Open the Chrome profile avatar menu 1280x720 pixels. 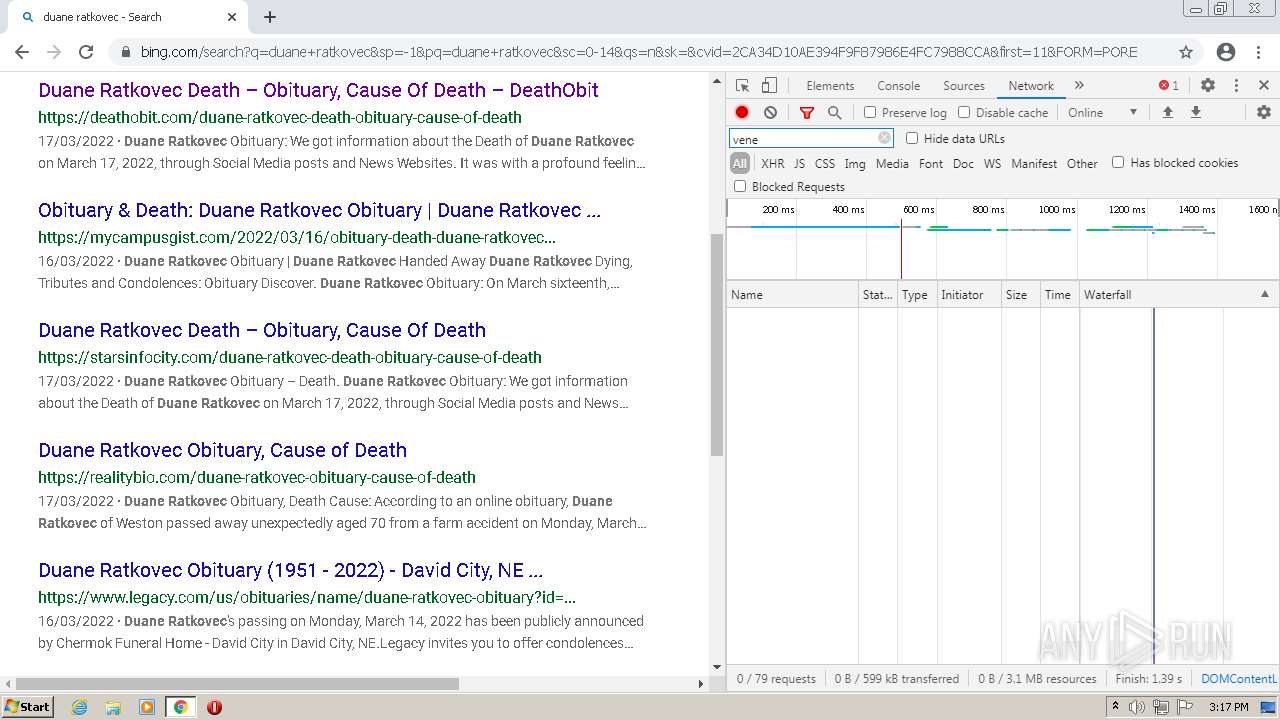tap(1226, 52)
